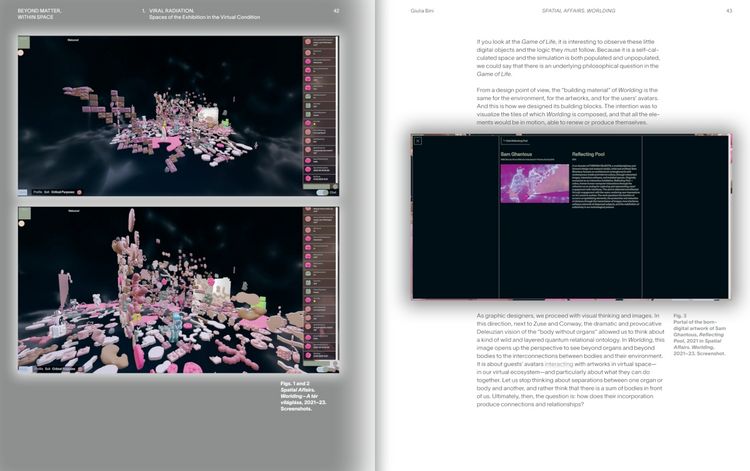Click the close X icon in Reflecting Pool portal
The height and width of the screenshot is (471, 750).
coord(418,141)
